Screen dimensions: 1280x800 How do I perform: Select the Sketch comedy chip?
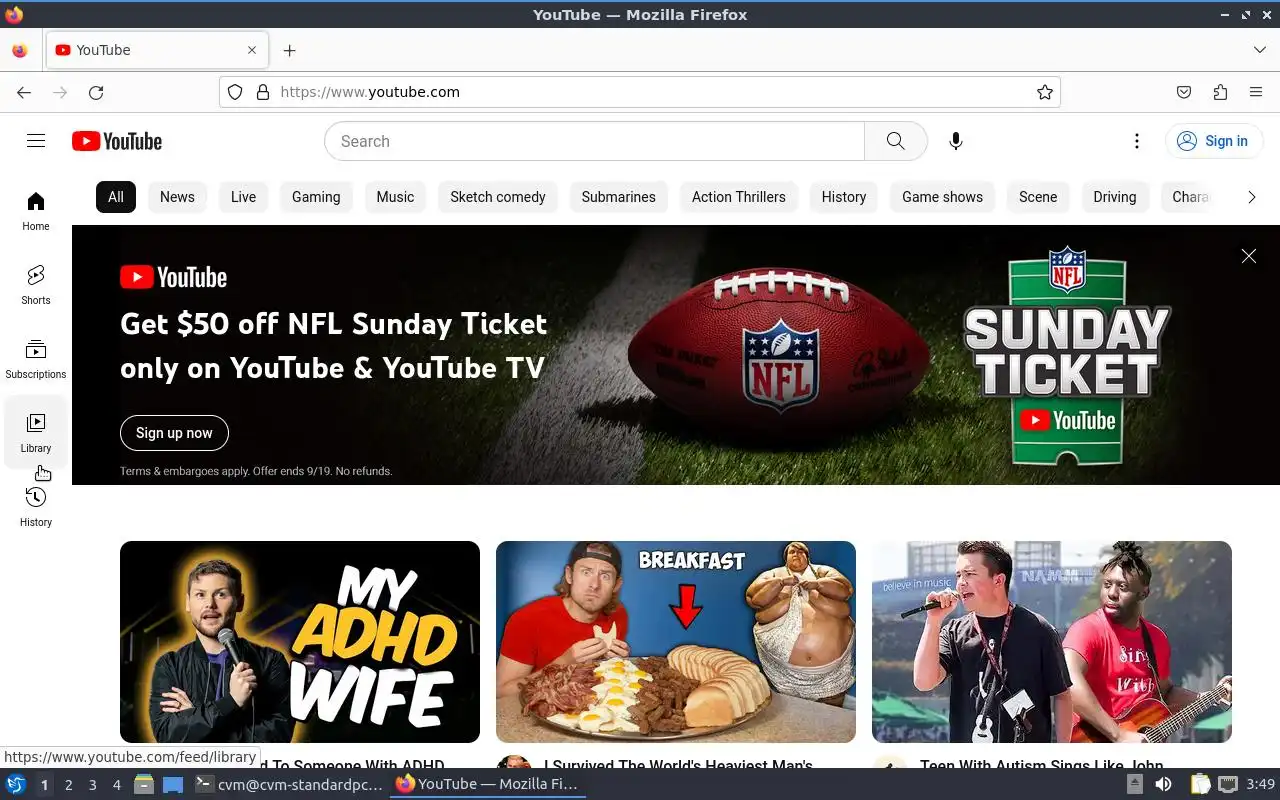(498, 197)
